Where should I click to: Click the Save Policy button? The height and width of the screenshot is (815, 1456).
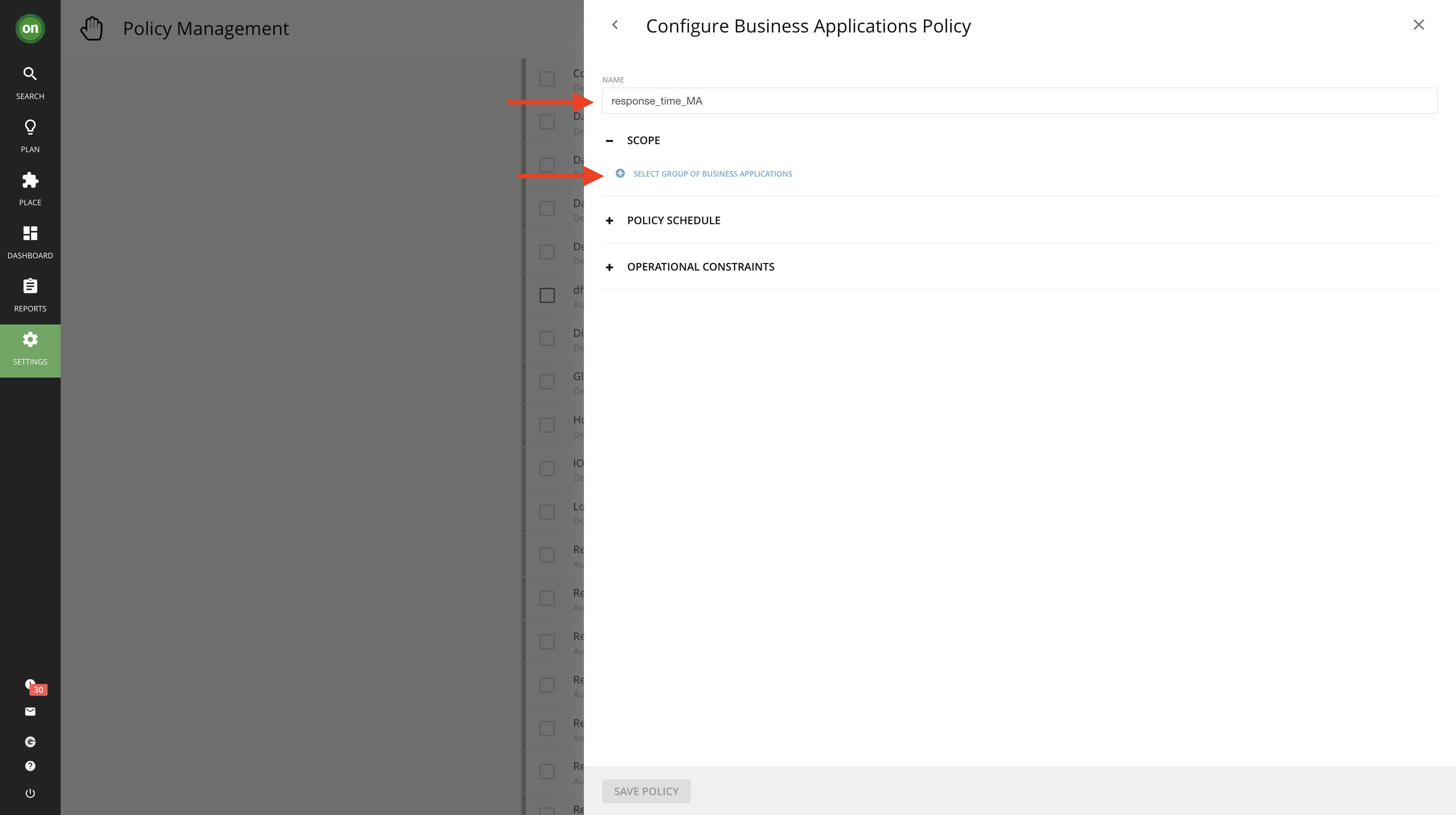click(645, 791)
